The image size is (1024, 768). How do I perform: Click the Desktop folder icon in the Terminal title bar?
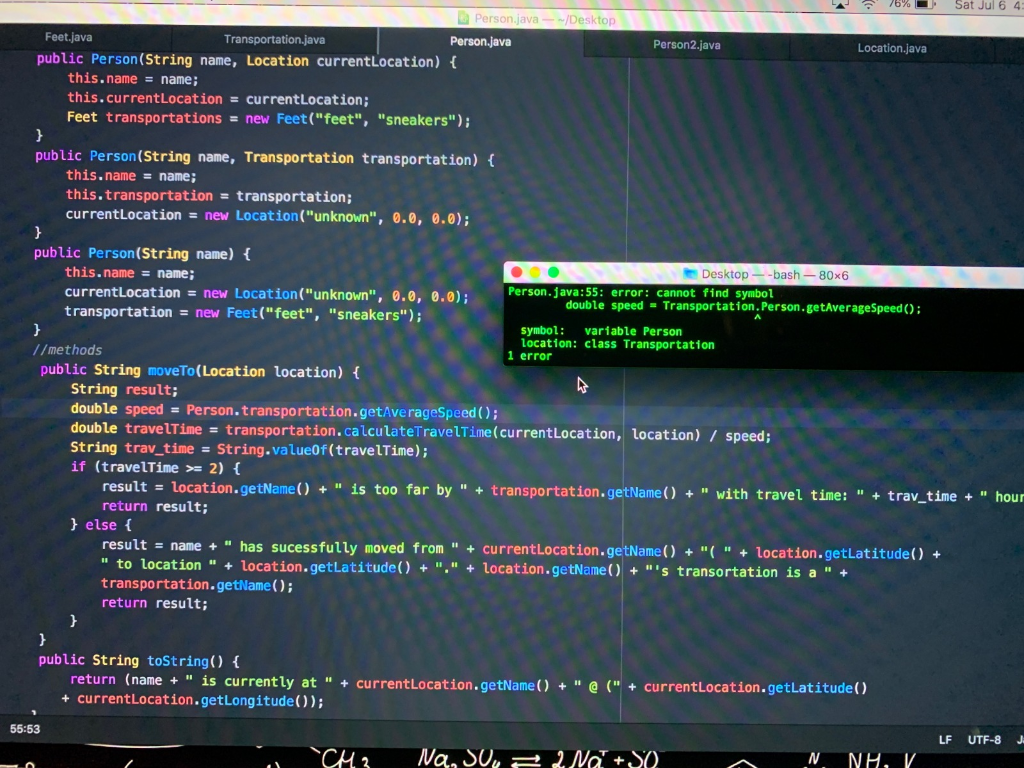pos(688,274)
